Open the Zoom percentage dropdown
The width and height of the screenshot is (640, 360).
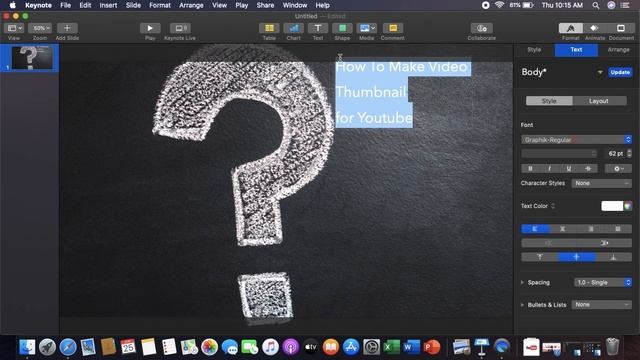(40, 28)
